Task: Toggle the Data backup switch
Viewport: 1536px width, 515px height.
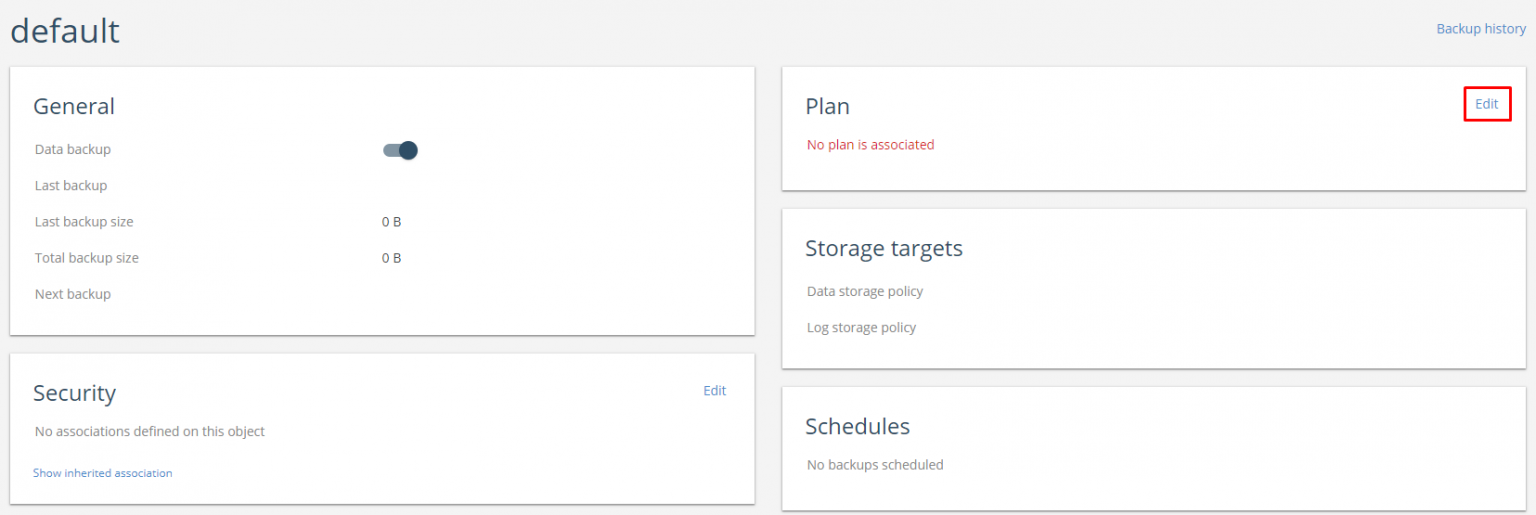Action: (x=400, y=150)
